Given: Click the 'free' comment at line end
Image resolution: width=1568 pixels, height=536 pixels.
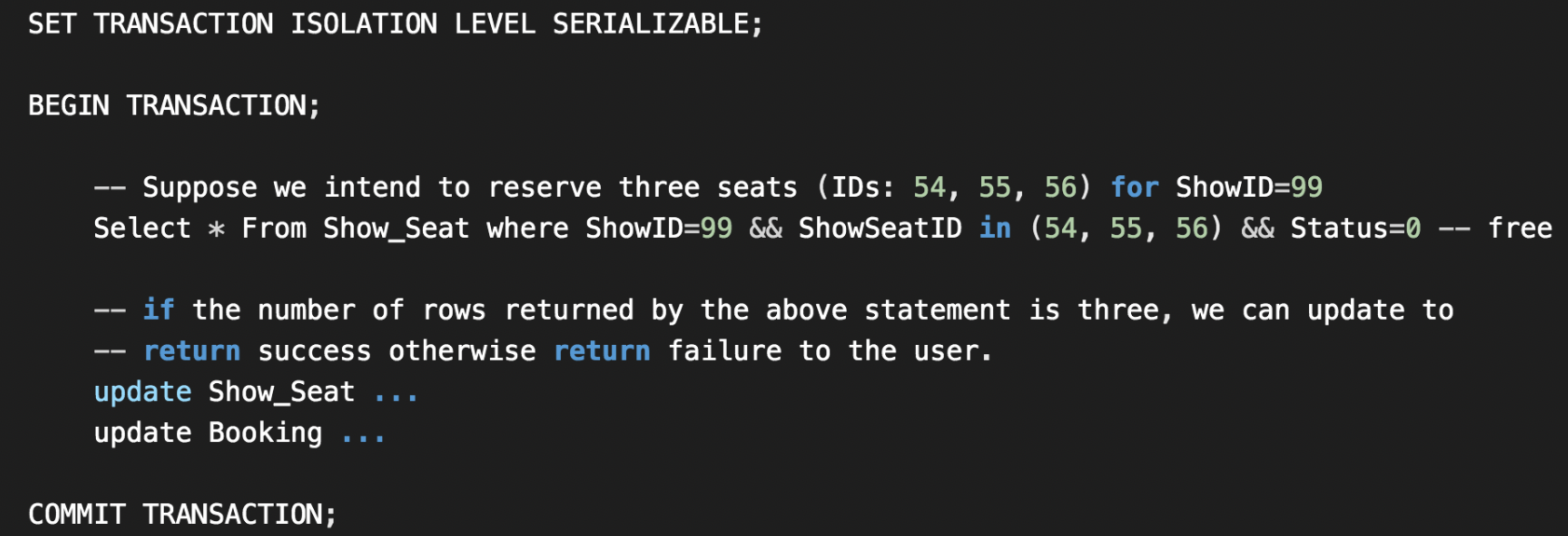Looking at the screenshot, I should (x=1520, y=228).
